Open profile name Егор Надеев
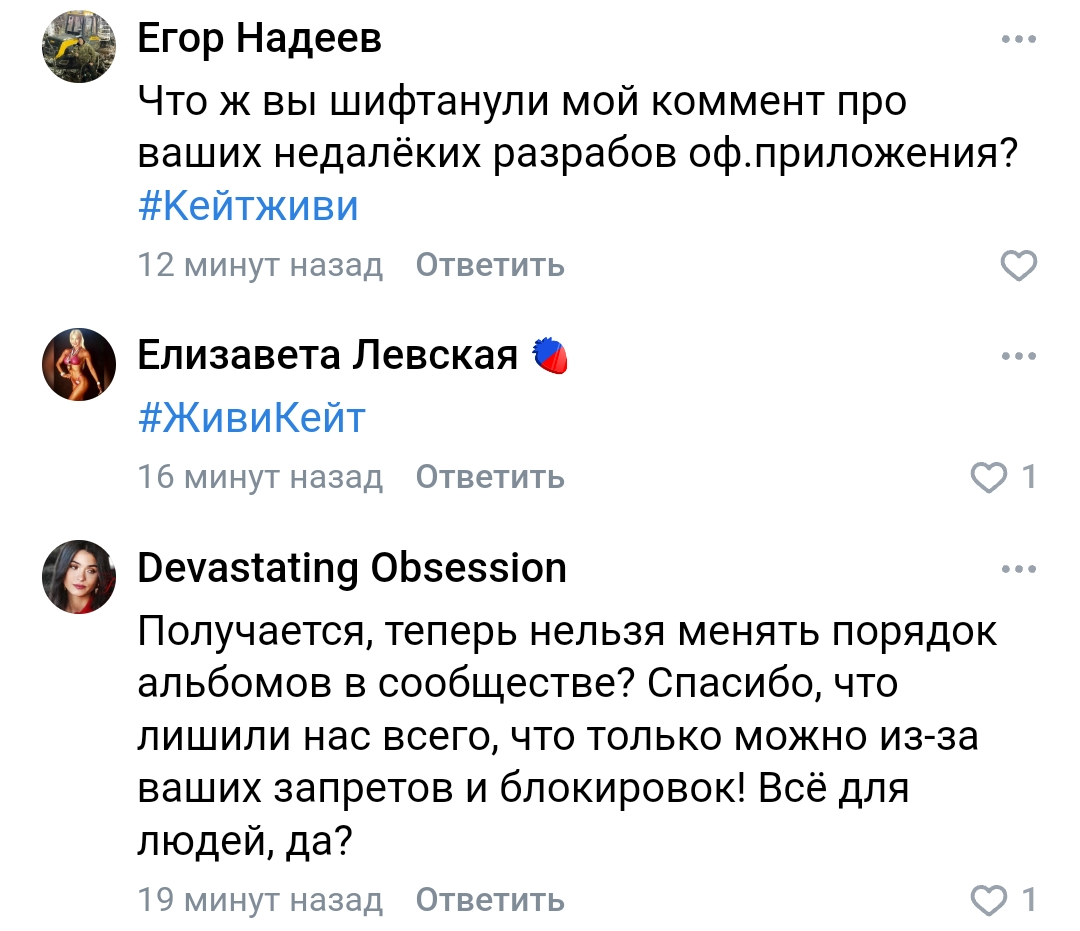 tap(259, 39)
